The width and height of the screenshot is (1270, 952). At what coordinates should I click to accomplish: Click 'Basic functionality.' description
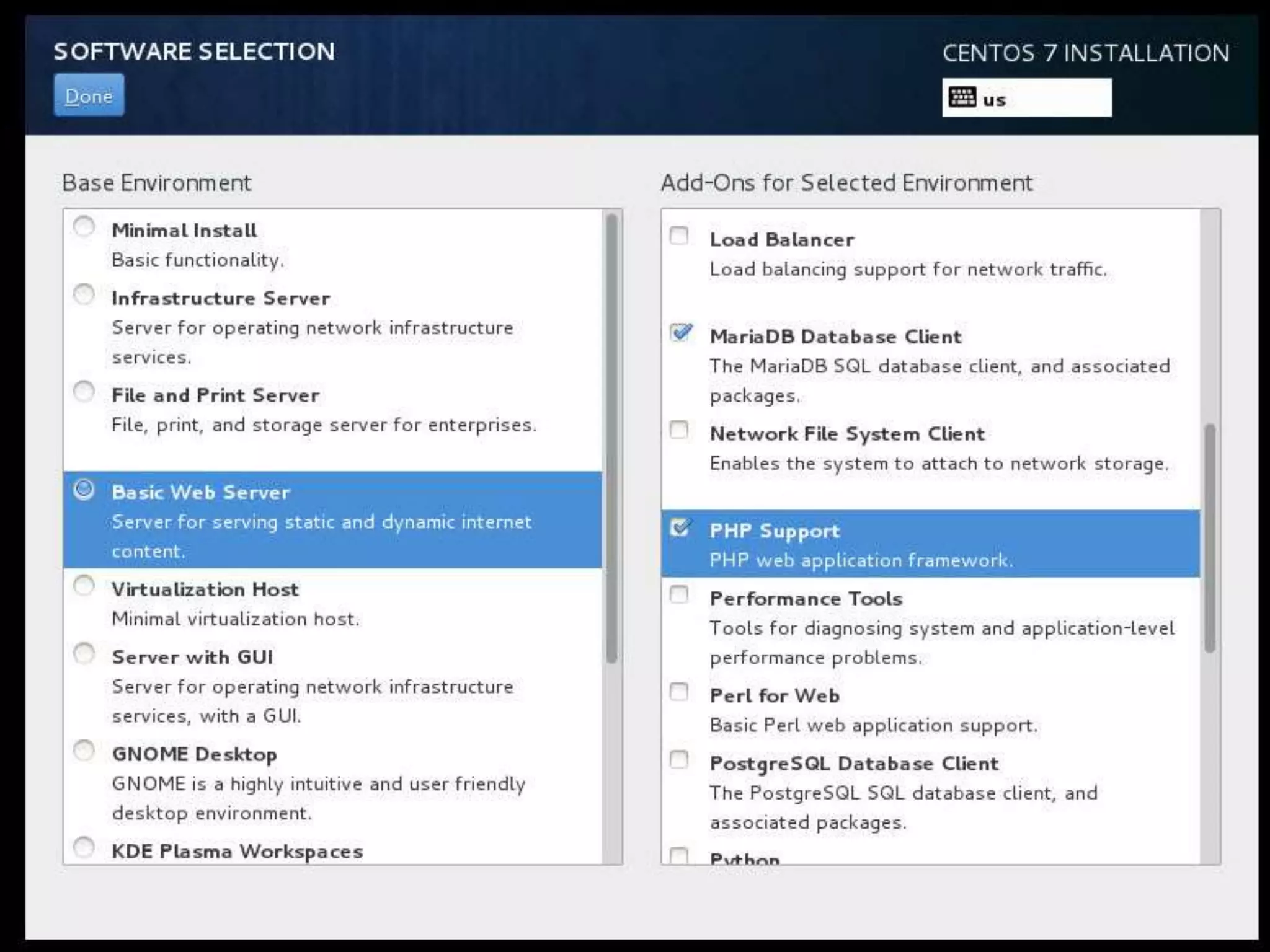[198, 260]
